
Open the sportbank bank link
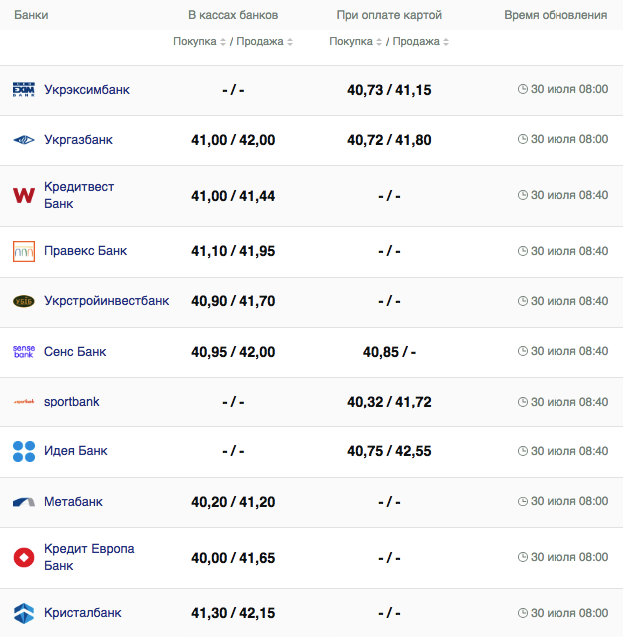coord(71,402)
